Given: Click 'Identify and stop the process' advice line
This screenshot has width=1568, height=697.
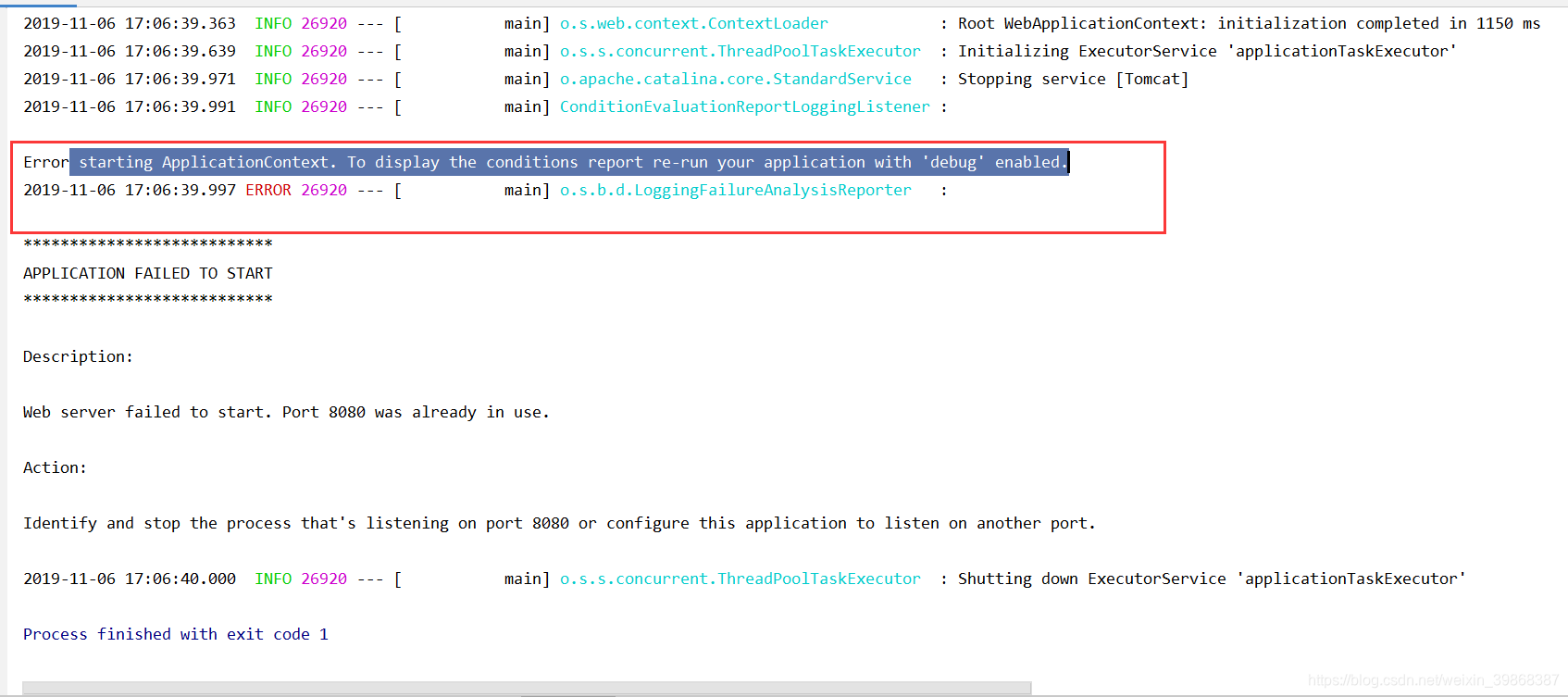Looking at the screenshot, I should pyautogui.click(x=559, y=523).
